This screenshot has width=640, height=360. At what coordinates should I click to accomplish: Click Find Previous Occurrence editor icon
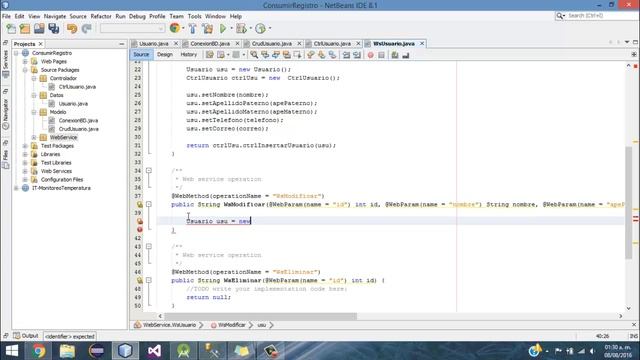click(x=265, y=55)
